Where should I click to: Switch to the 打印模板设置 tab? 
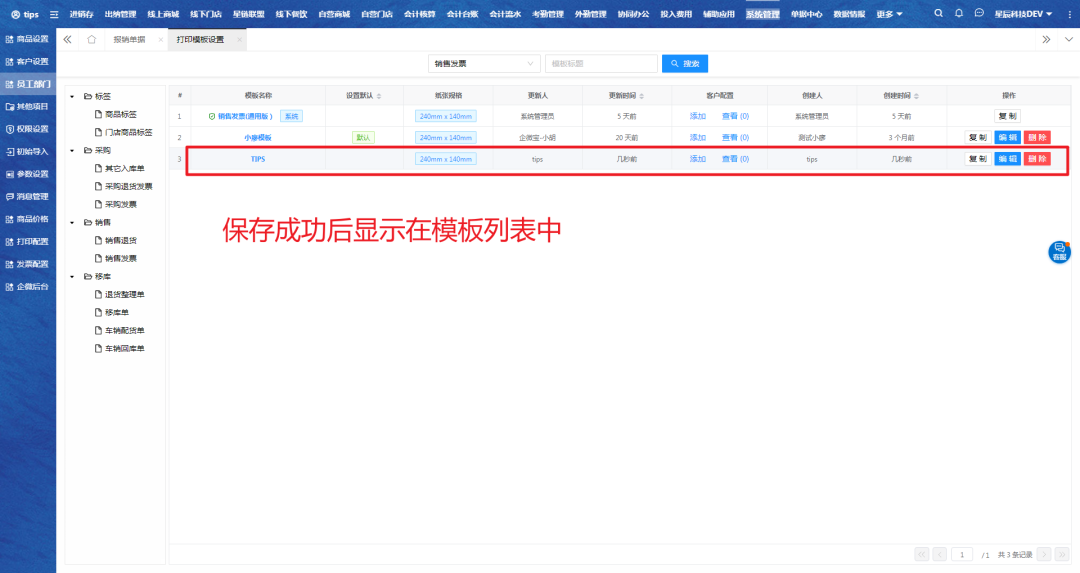pyautogui.click(x=200, y=39)
